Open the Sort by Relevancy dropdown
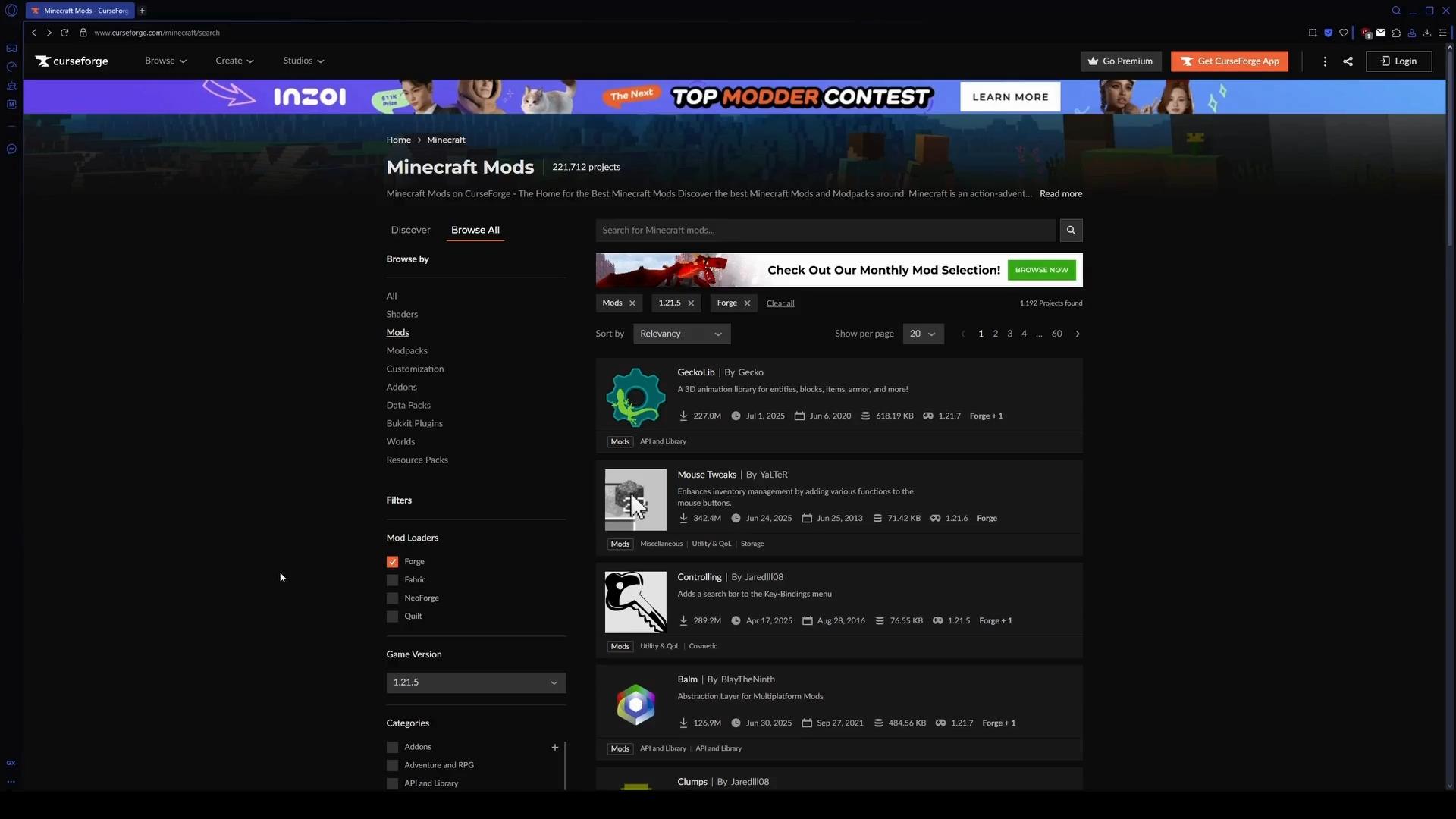This screenshot has height=819, width=1456. 681,334
